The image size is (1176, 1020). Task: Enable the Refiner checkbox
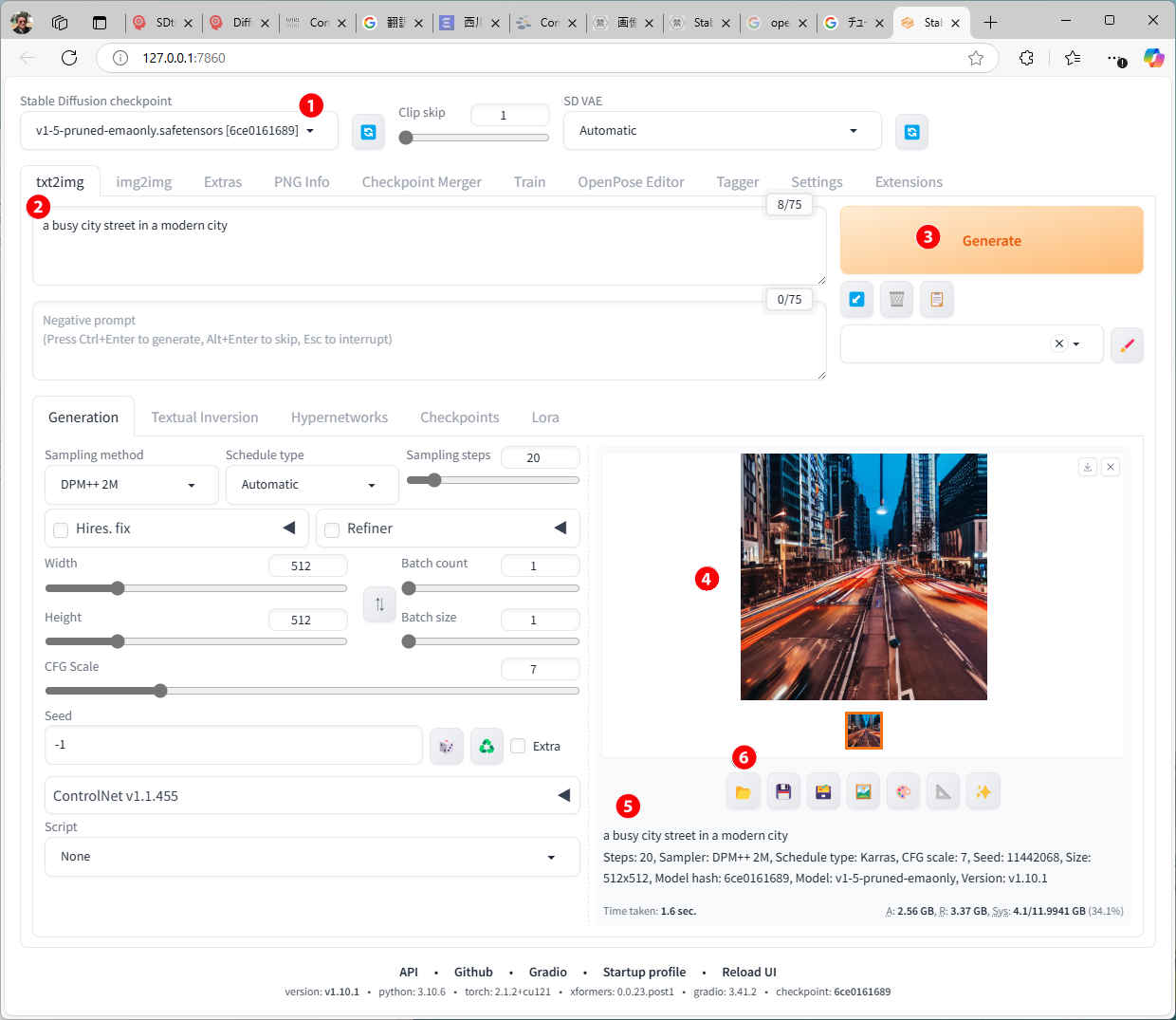pyautogui.click(x=332, y=529)
